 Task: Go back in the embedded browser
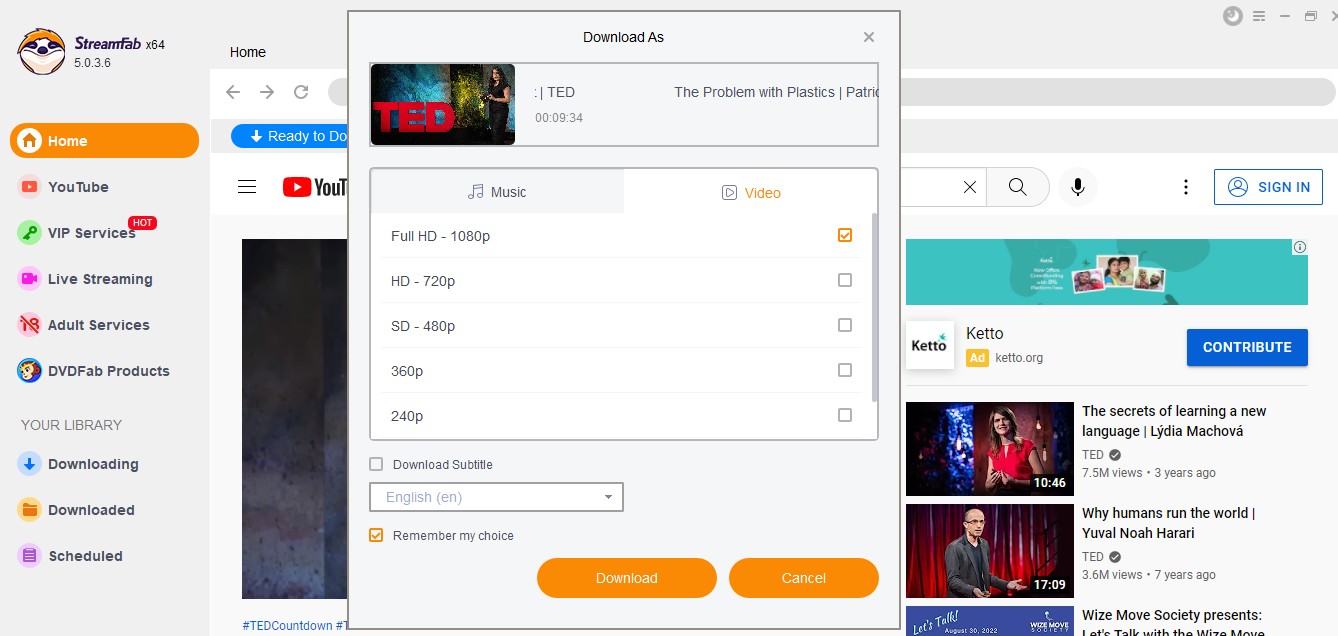(x=233, y=92)
